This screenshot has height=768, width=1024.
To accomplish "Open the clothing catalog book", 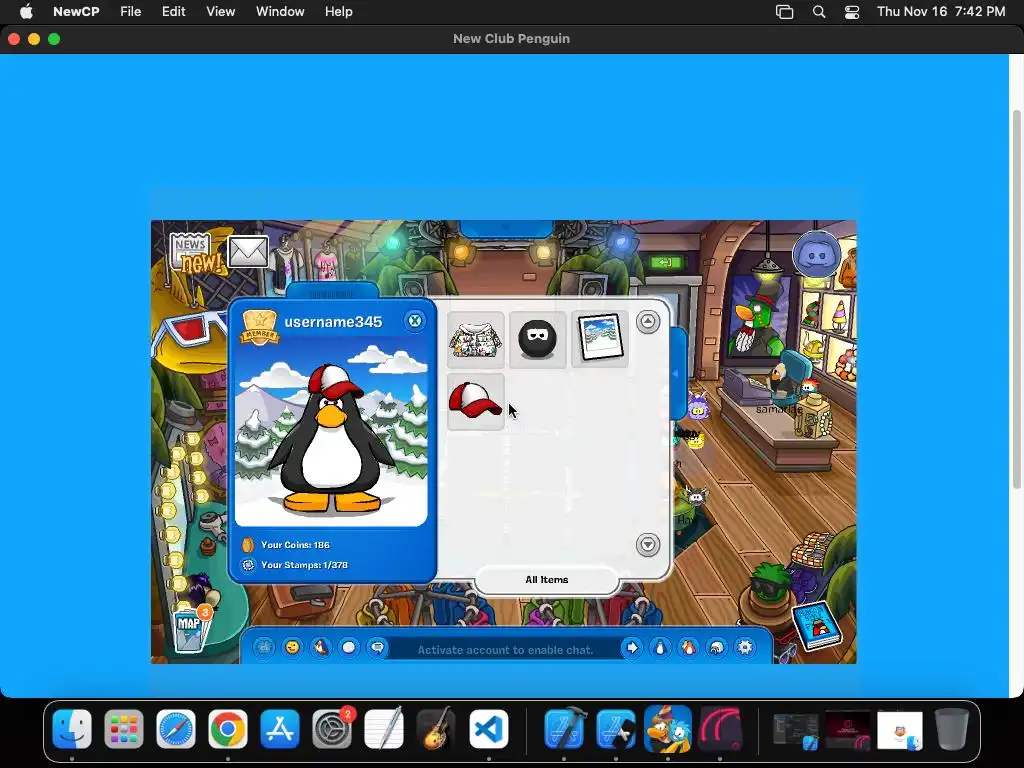I will click(x=816, y=626).
